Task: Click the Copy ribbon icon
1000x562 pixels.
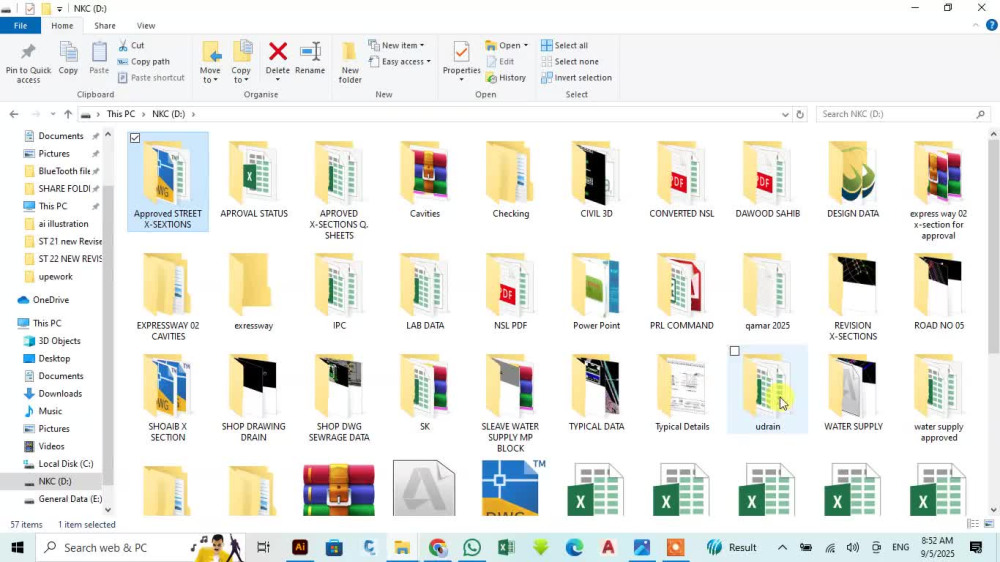Action: pyautogui.click(x=68, y=52)
